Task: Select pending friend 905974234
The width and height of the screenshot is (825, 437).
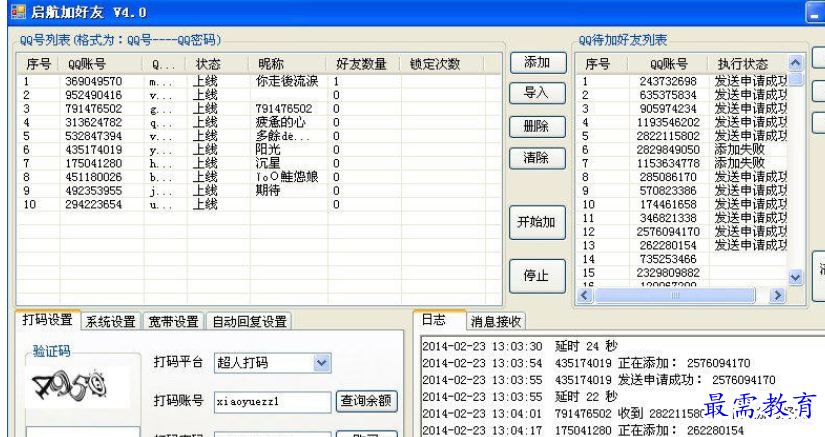Action: 682,109
